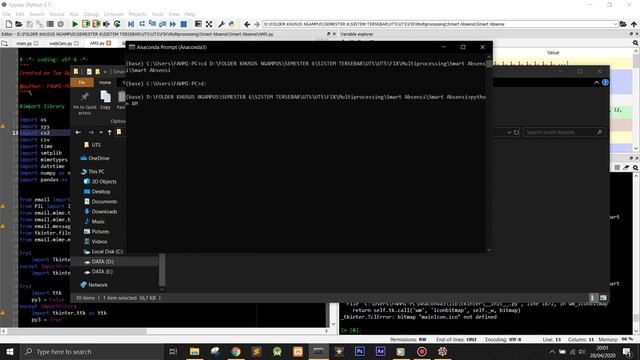Open Chrome from the Windows taskbar
Viewport: 640px width, 360px height.
click(236, 351)
